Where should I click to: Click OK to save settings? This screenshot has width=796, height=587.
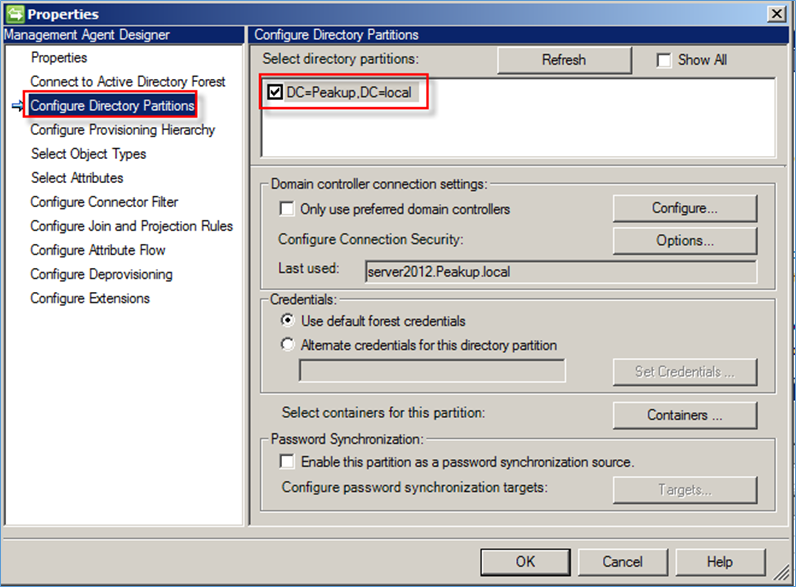(x=525, y=562)
